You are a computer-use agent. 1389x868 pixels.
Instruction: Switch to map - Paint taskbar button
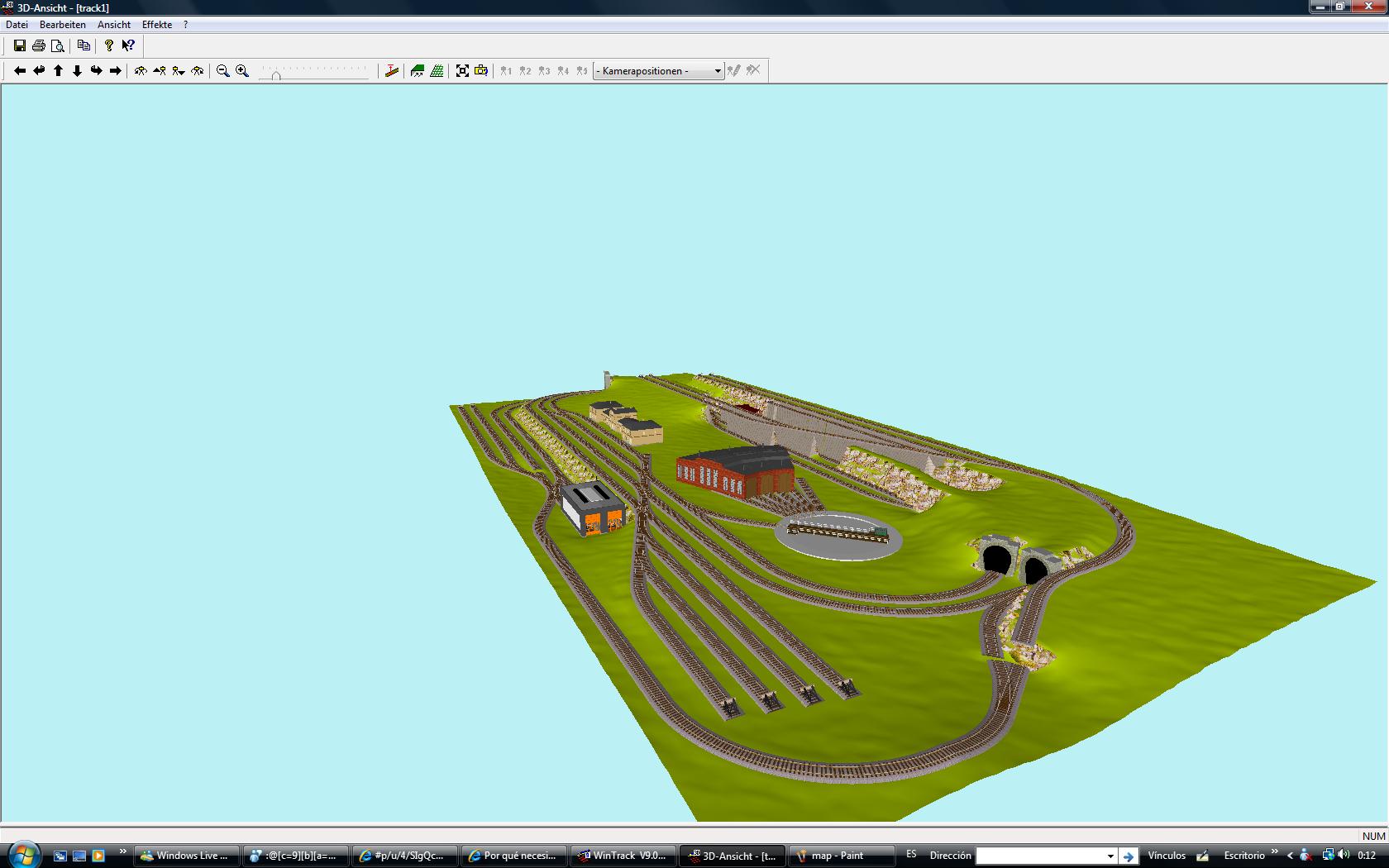(841, 856)
